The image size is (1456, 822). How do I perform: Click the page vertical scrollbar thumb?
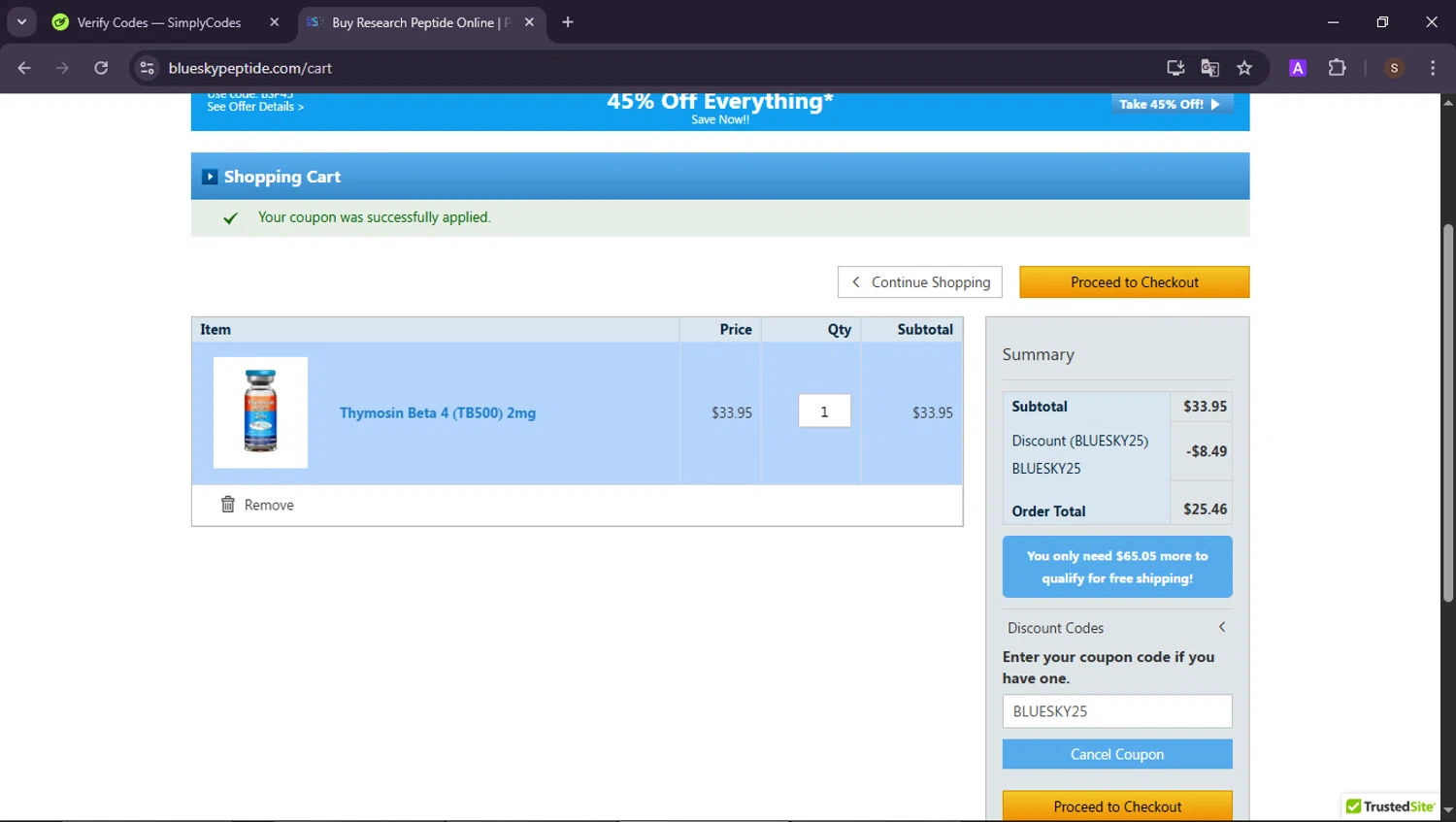click(1448, 414)
